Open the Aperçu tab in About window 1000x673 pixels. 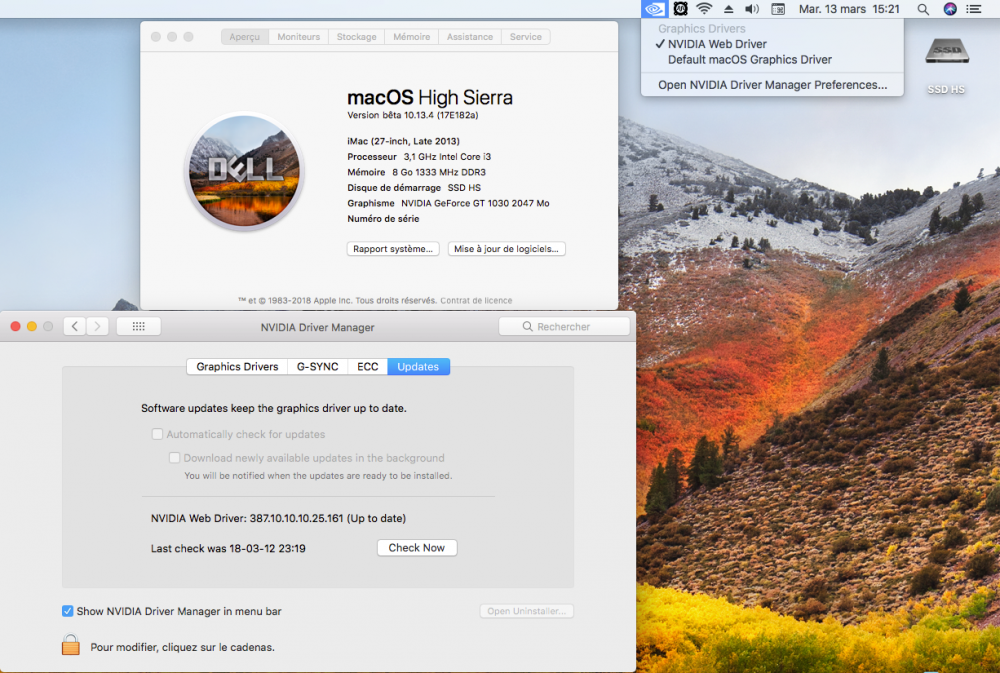[245, 37]
